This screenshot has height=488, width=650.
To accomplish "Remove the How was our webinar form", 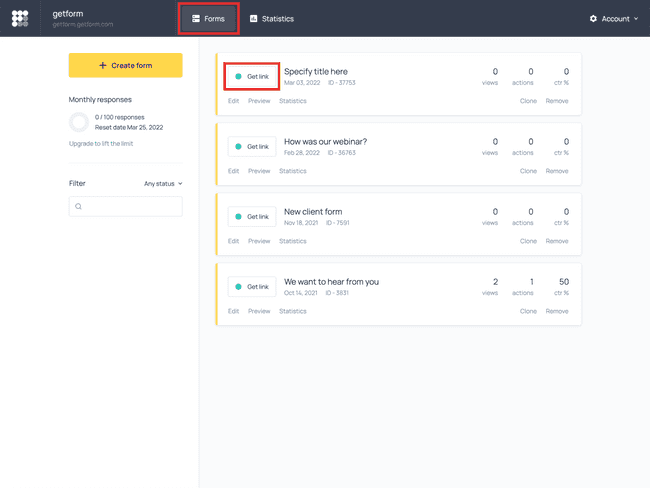I will coord(557,171).
